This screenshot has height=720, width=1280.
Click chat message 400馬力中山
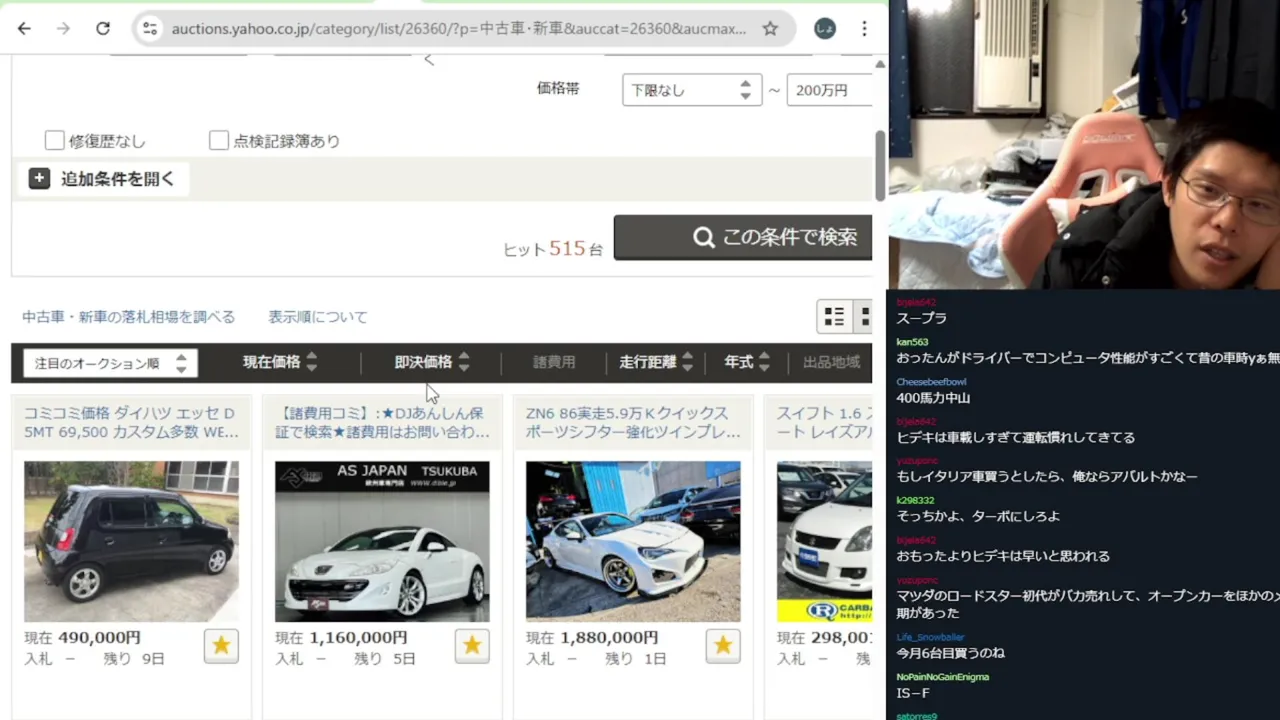tap(933, 398)
